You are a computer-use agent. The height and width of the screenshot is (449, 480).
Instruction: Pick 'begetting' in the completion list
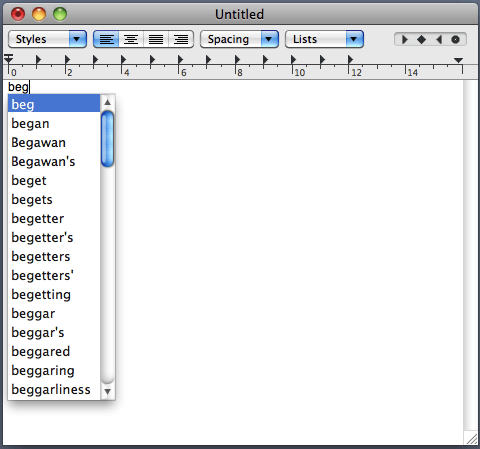54,294
